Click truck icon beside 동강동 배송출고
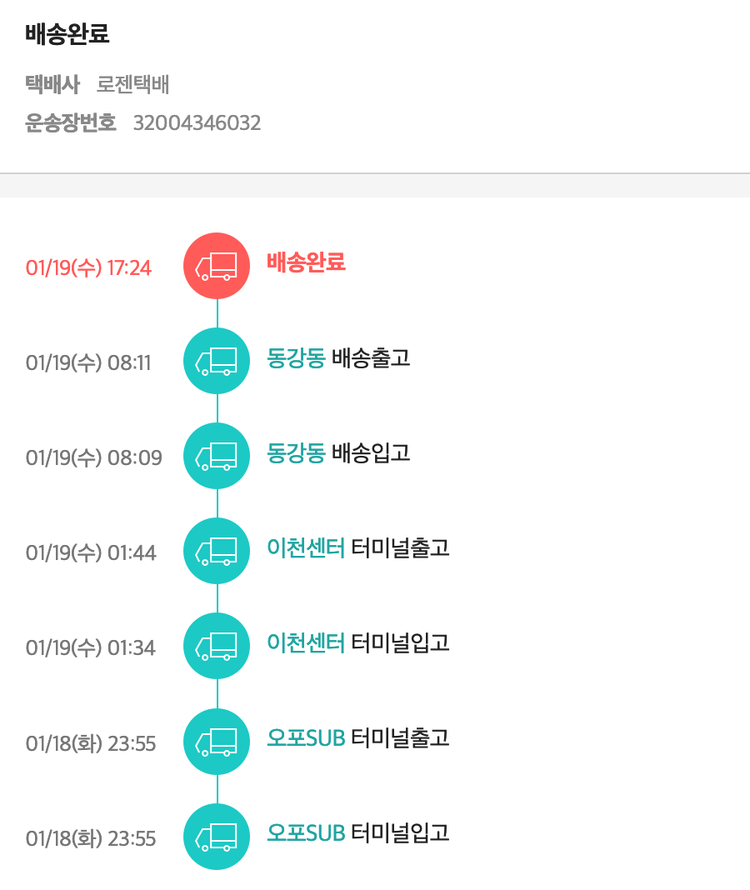 click(x=216, y=361)
